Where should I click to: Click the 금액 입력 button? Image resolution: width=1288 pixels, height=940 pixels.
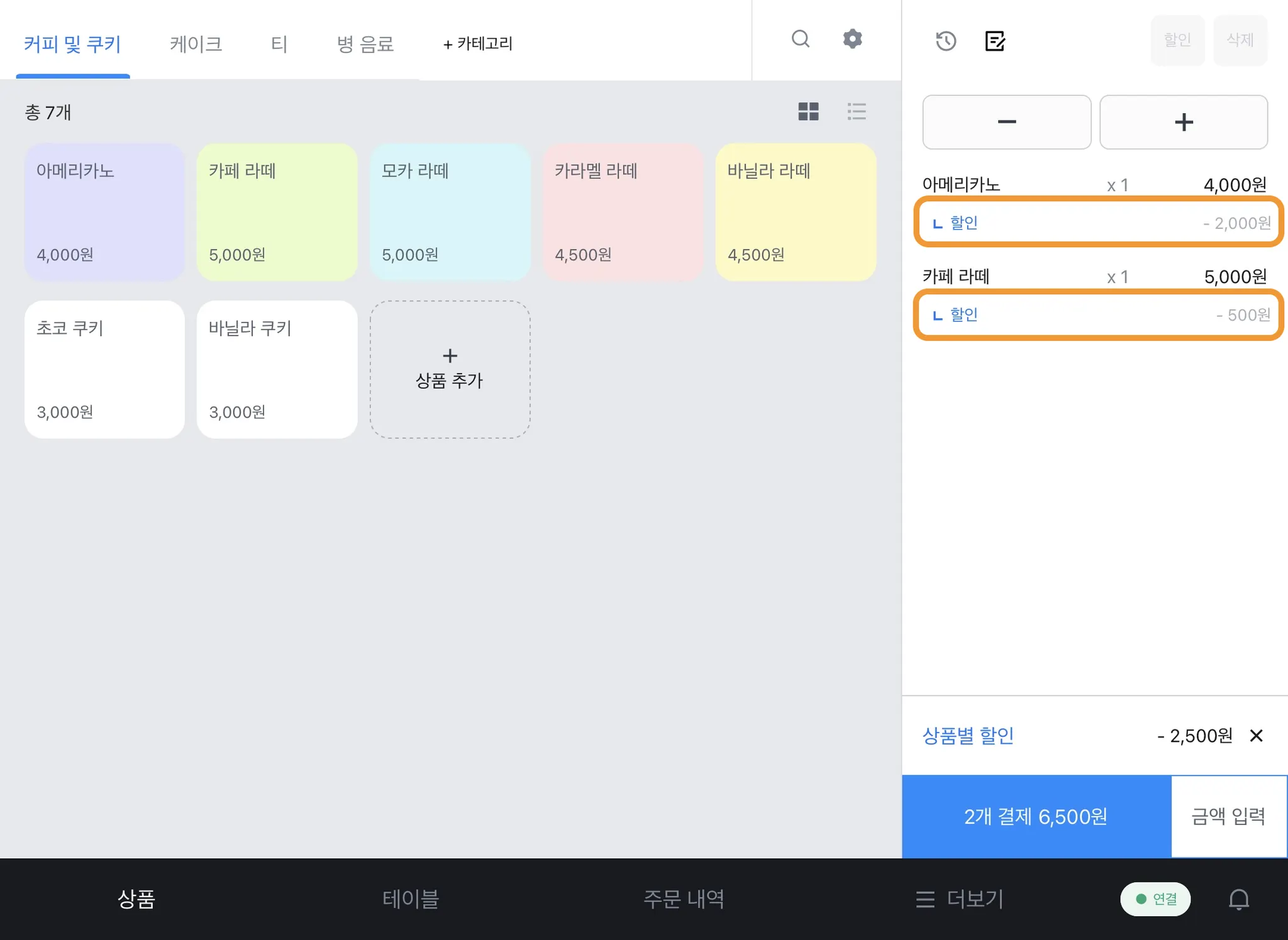click(x=1228, y=816)
